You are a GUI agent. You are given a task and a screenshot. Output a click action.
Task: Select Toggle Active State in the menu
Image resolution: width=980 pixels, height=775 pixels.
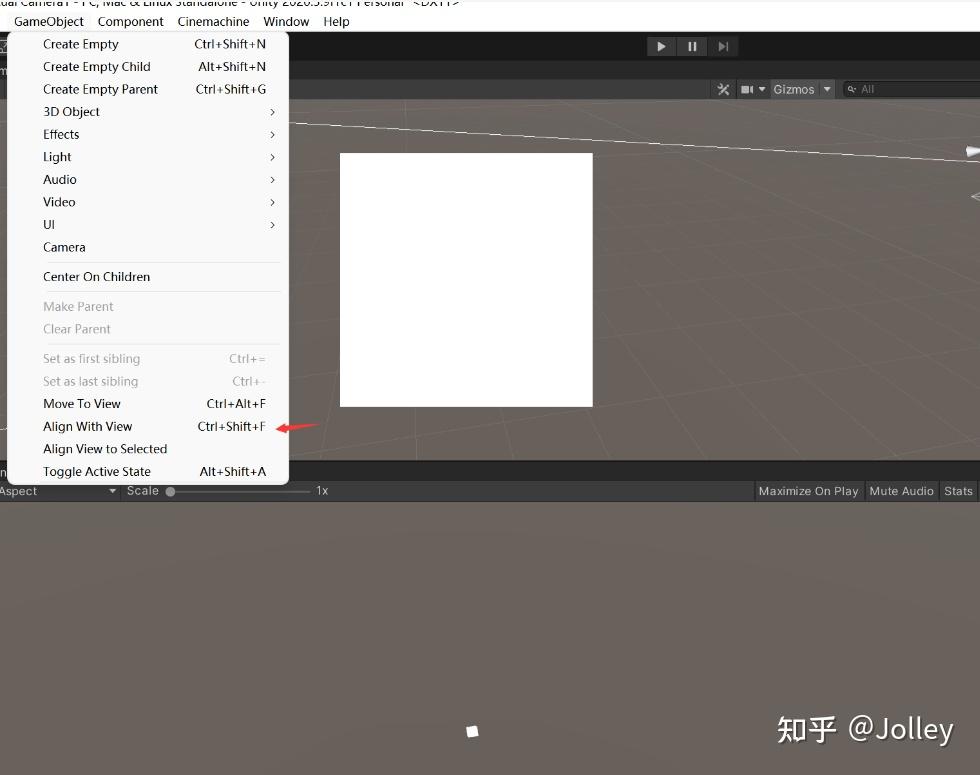[x=97, y=471]
